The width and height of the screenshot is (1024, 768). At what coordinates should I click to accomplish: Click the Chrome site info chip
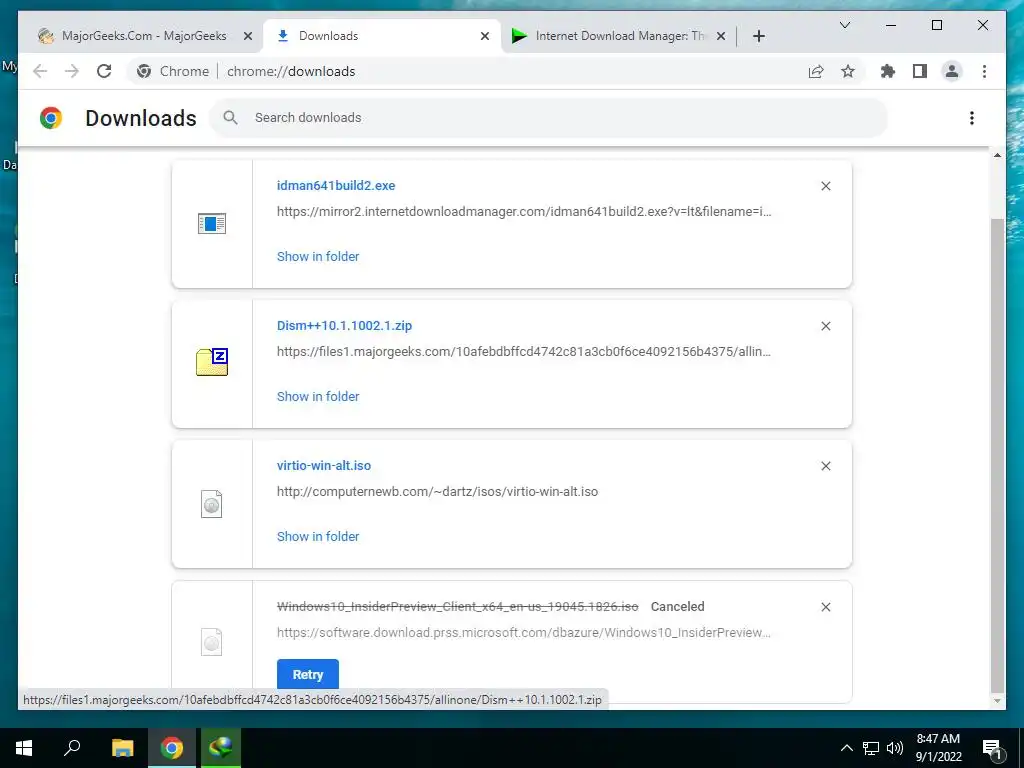point(172,71)
